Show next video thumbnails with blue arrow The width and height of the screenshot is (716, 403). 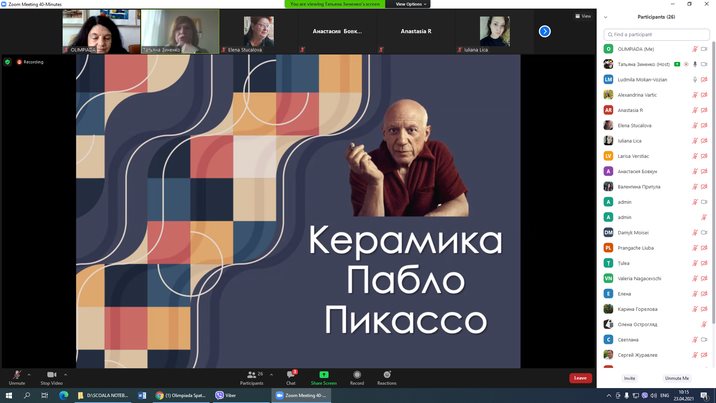click(x=545, y=31)
